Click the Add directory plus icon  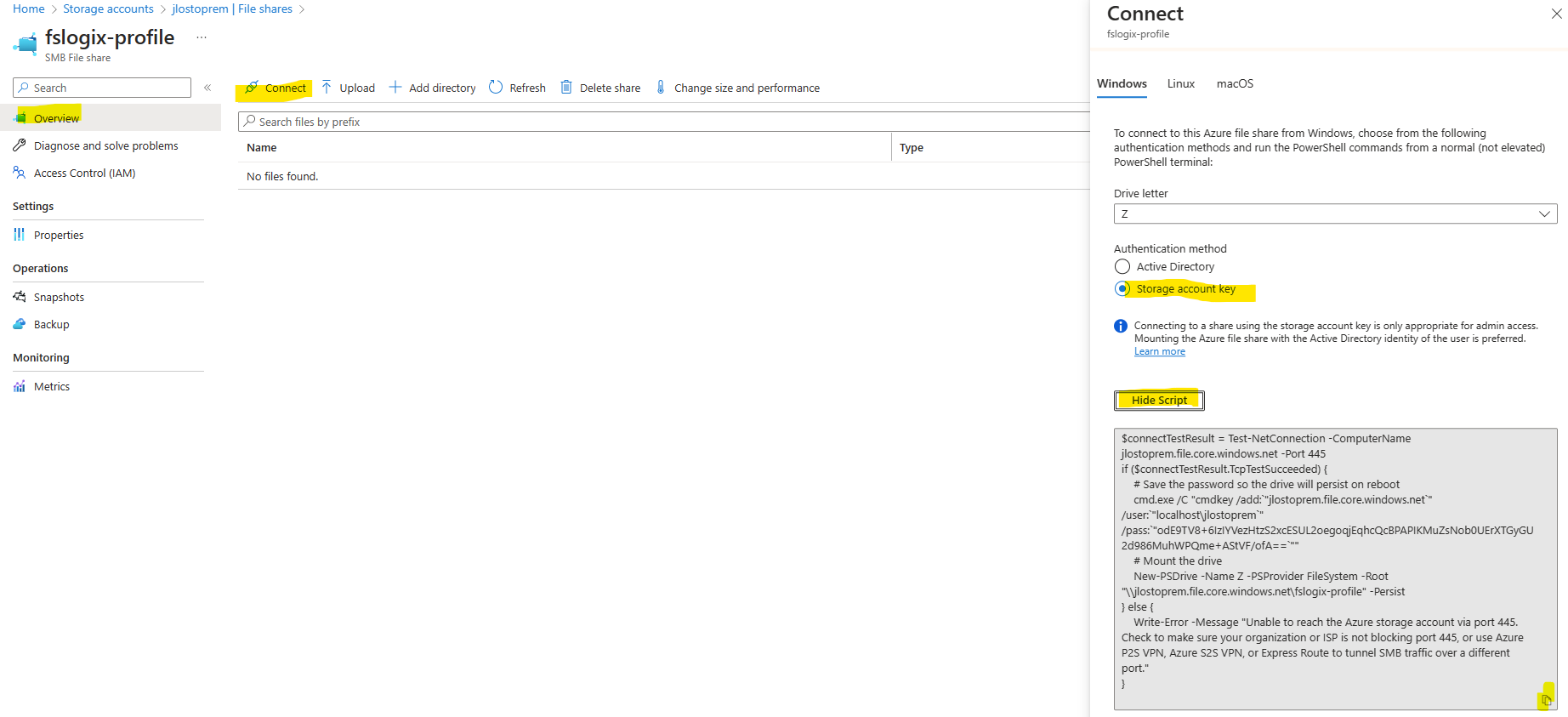coord(395,87)
